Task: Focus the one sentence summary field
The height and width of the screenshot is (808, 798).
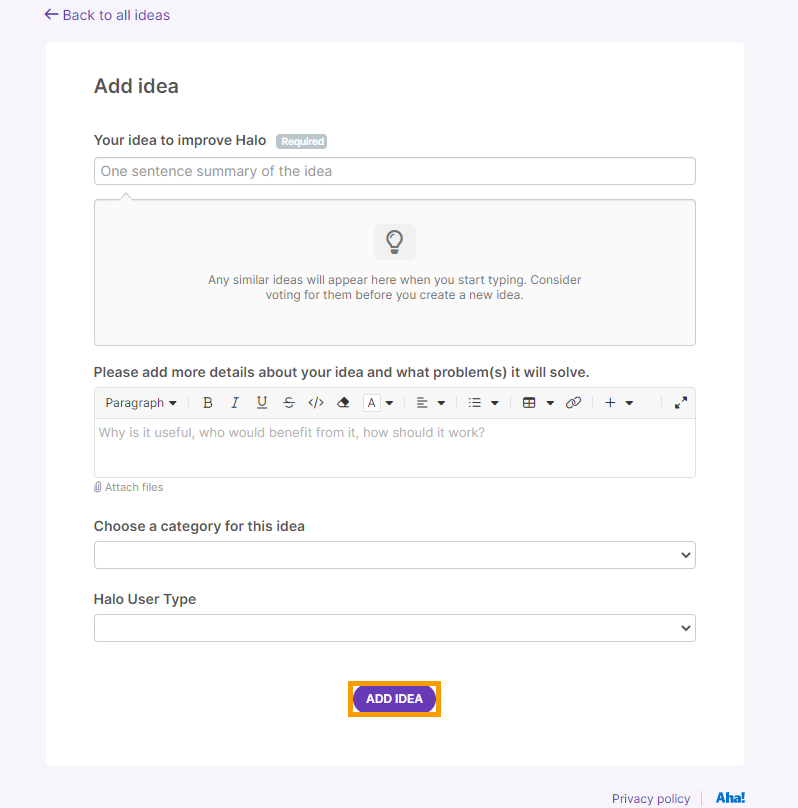Action: tap(395, 171)
